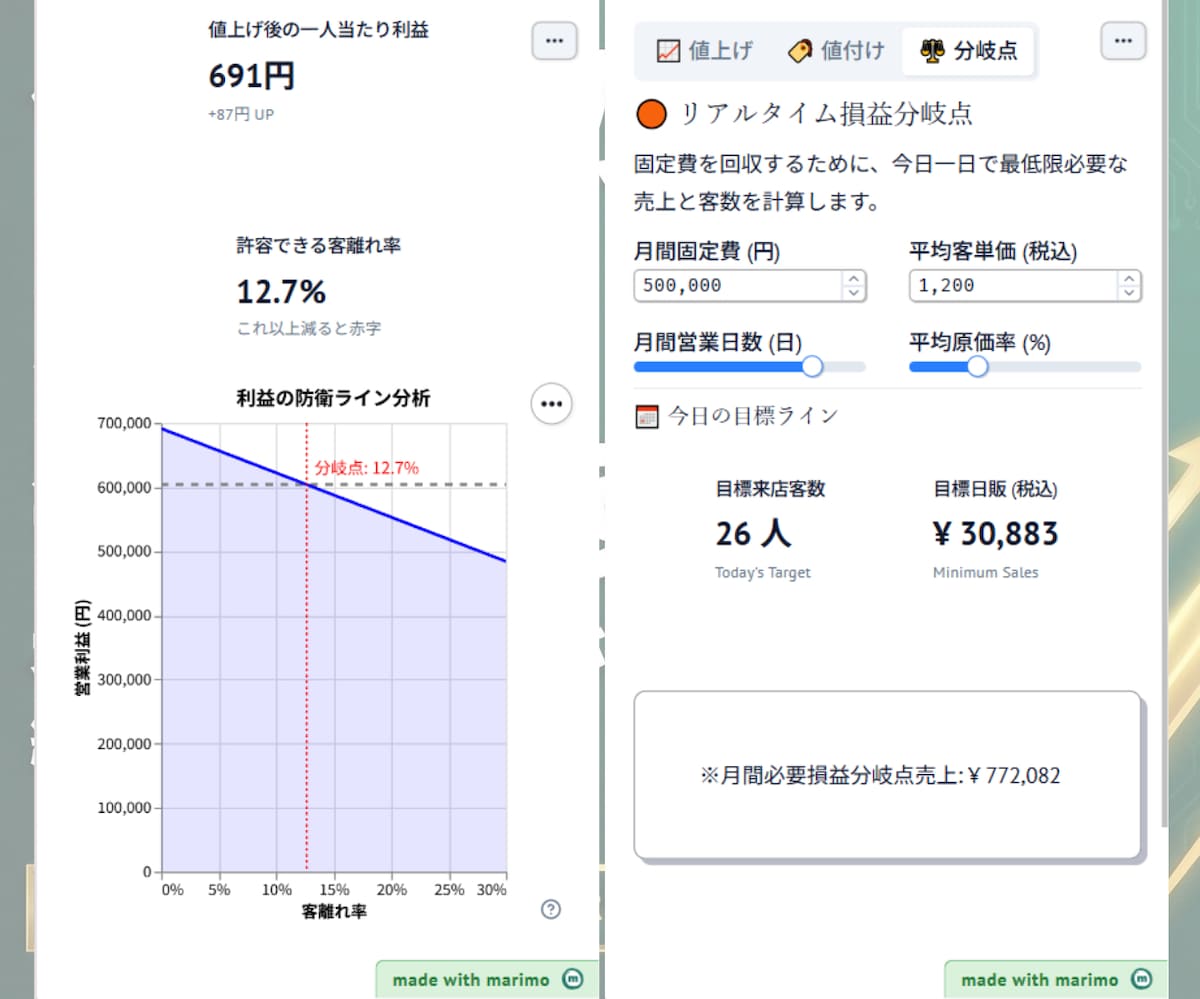1200x999 pixels.
Task: Increase 月間固定費 with the up stepper
Action: click(x=853, y=278)
